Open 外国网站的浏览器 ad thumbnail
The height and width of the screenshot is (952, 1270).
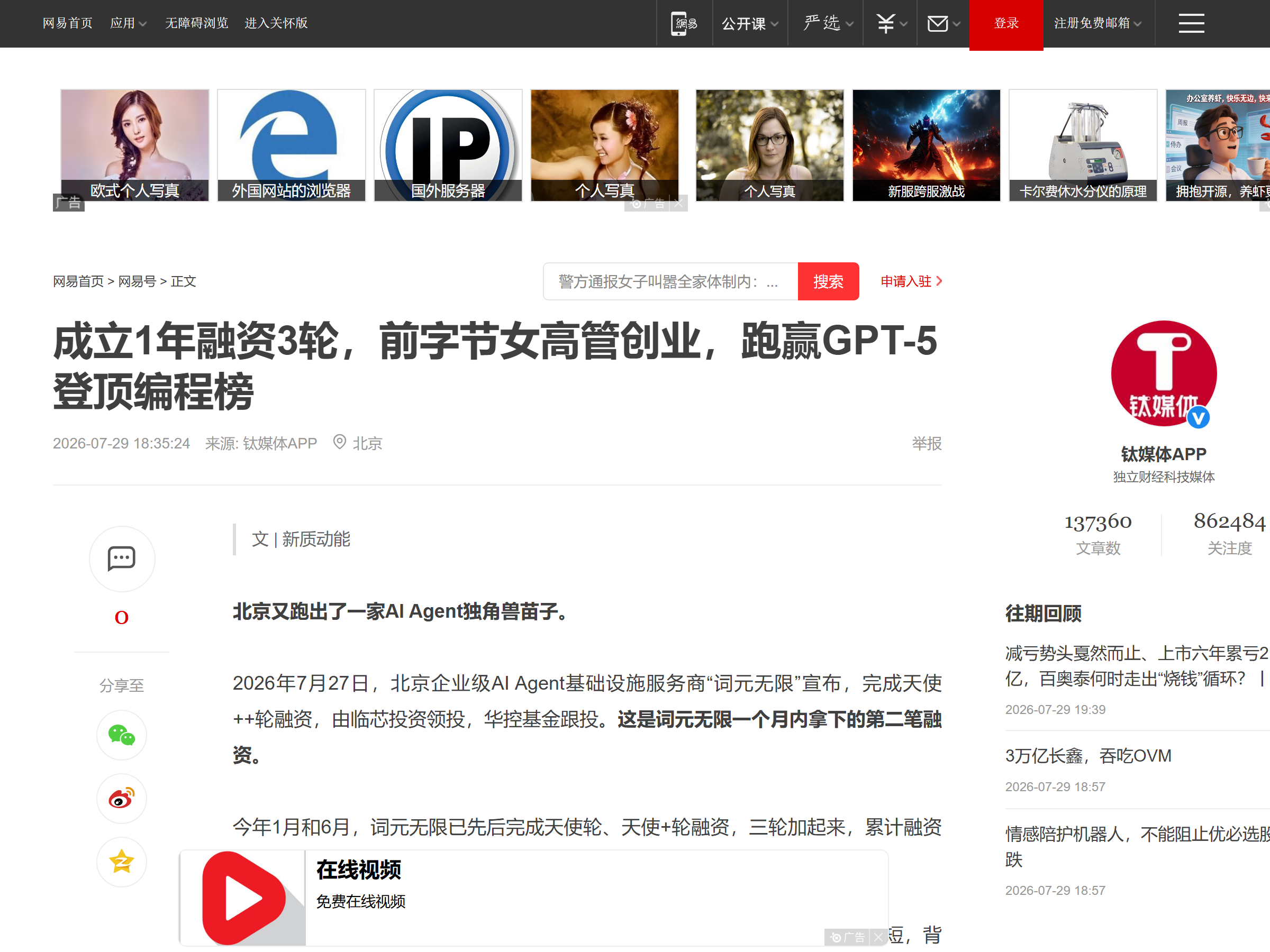click(291, 145)
